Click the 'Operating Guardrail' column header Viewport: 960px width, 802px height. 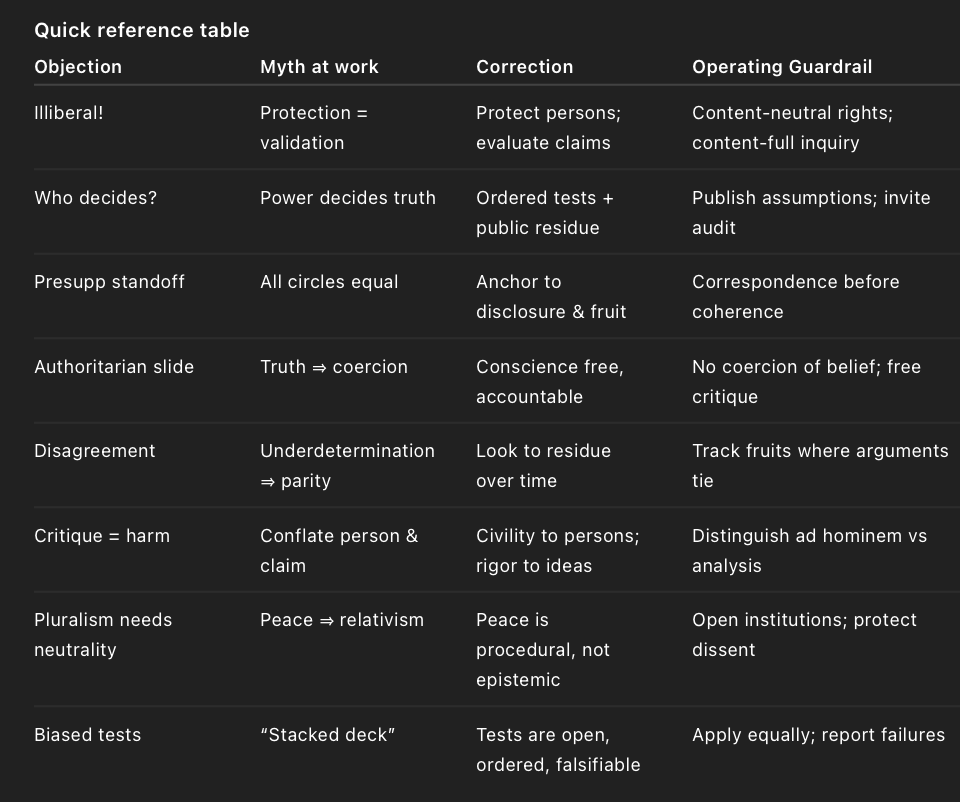click(x=782, y=67)
